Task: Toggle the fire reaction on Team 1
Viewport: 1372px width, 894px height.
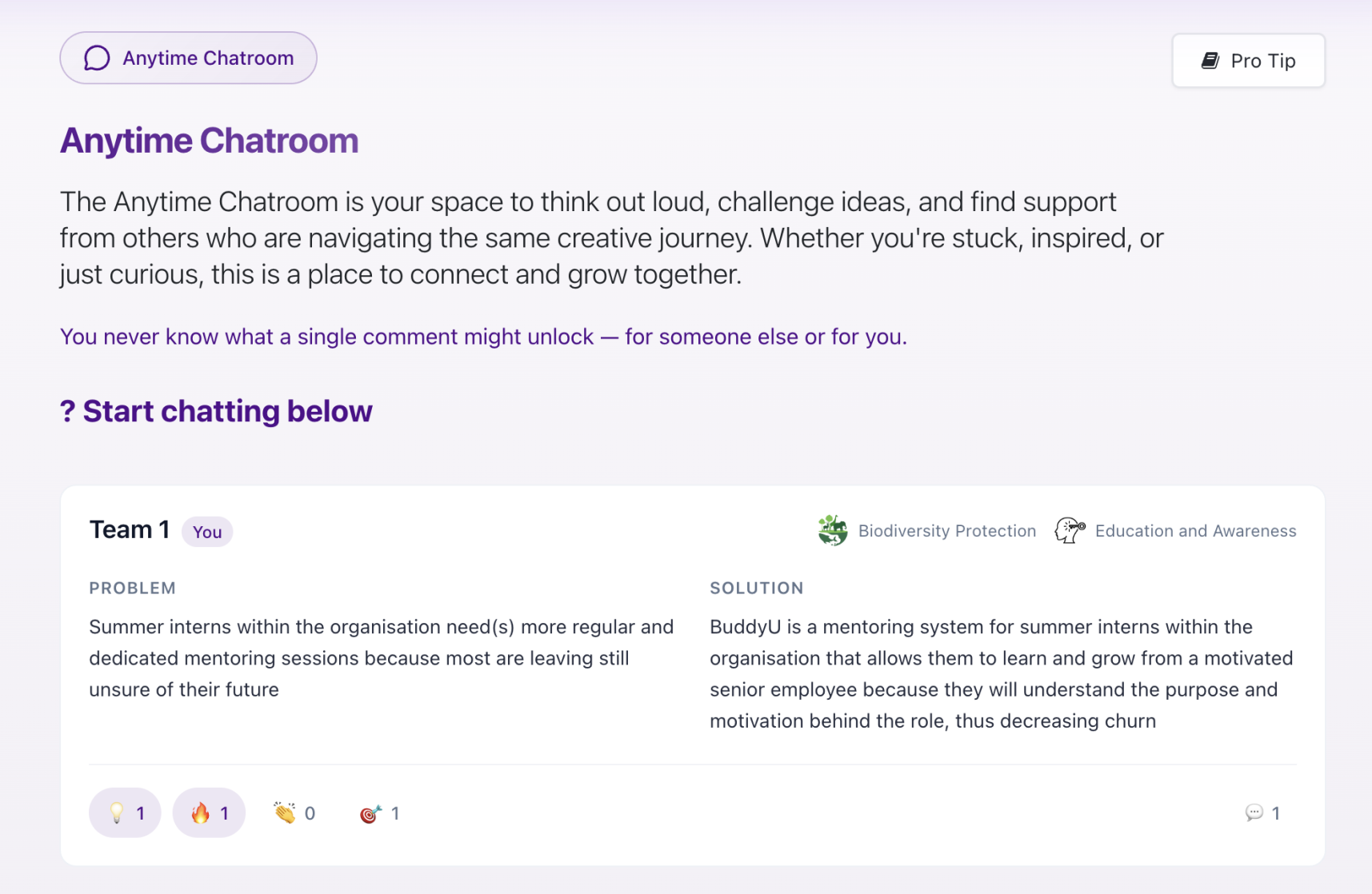Action: click(209, 813)
